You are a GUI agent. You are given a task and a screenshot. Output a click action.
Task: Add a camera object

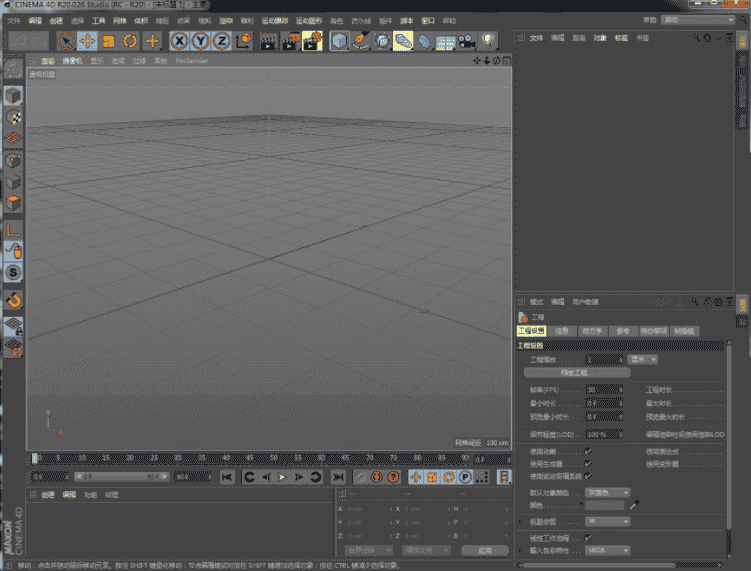[467, 41]
